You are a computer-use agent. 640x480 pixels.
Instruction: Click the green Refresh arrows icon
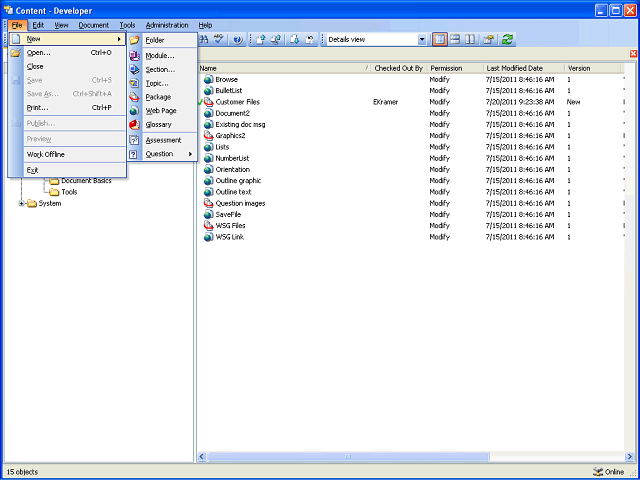click(507, 40)
